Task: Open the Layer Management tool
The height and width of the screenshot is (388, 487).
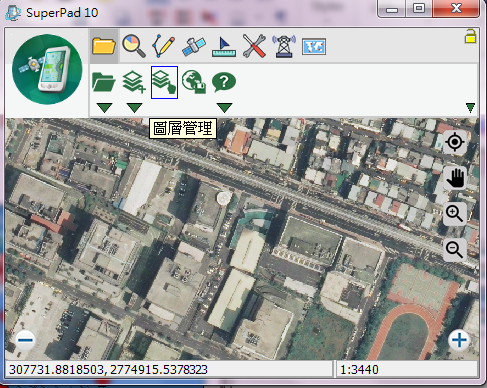Action: coord(164,82)
